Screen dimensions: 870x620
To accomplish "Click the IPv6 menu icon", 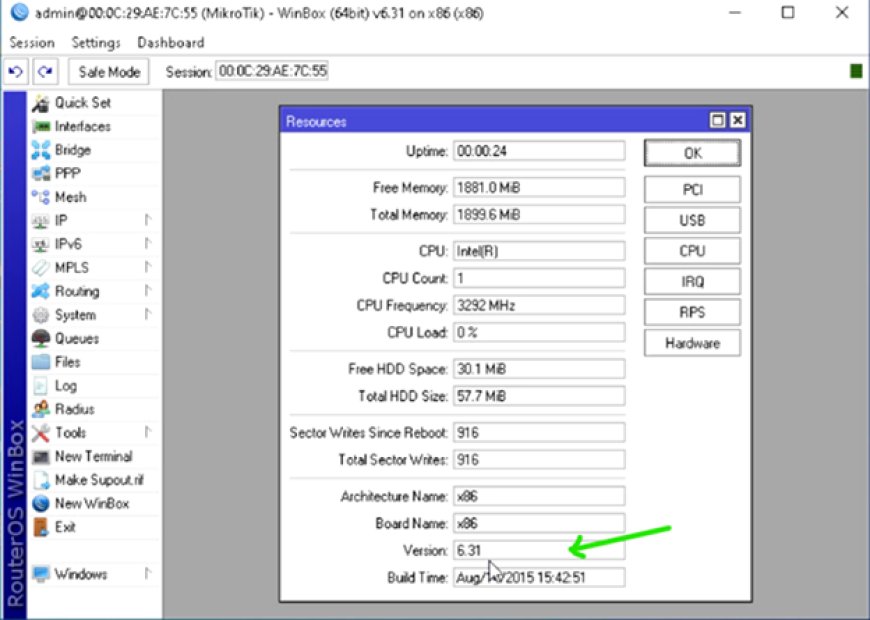I will click(41, 244).
